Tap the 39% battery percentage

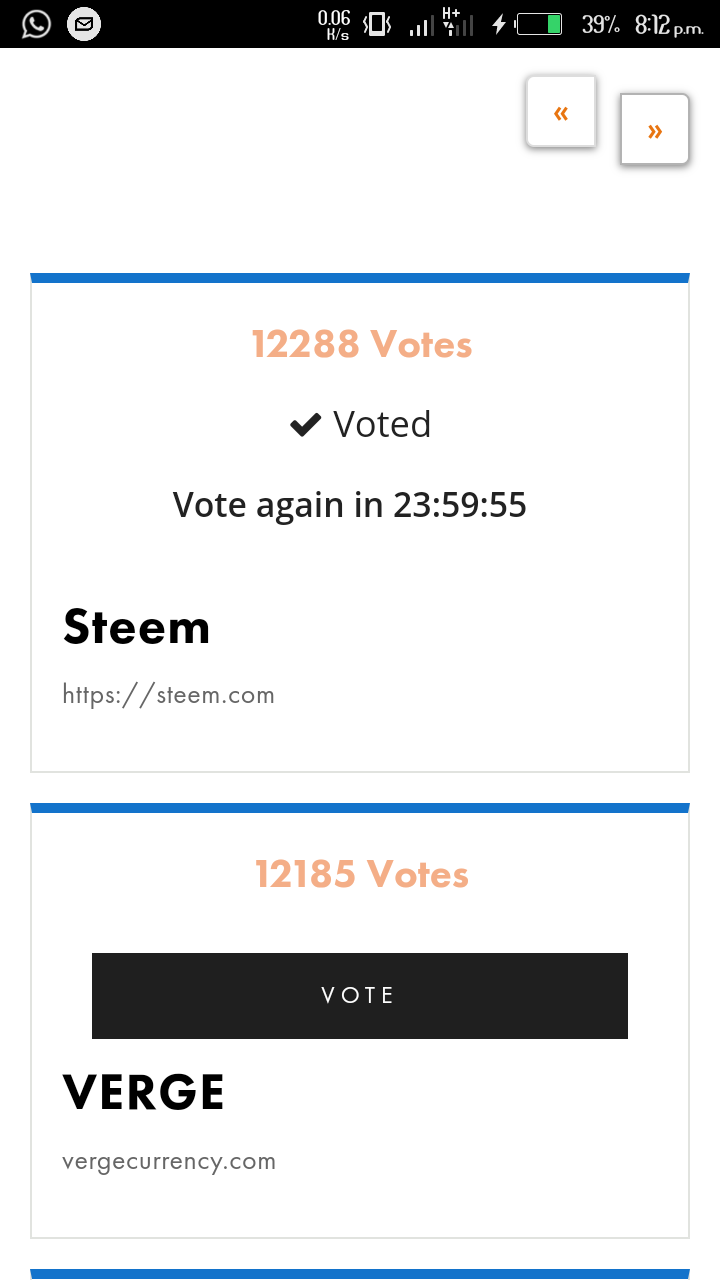pyautogui.click(x=601, y=24)
